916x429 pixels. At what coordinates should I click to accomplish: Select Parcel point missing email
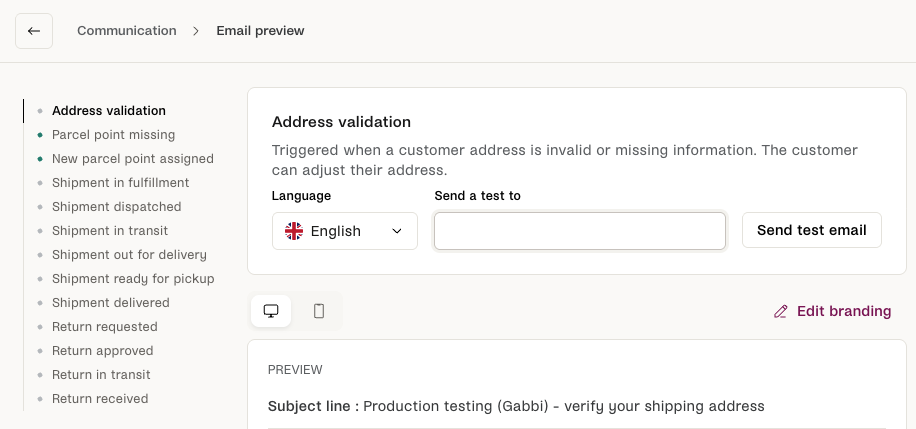(x=113, y=135)
